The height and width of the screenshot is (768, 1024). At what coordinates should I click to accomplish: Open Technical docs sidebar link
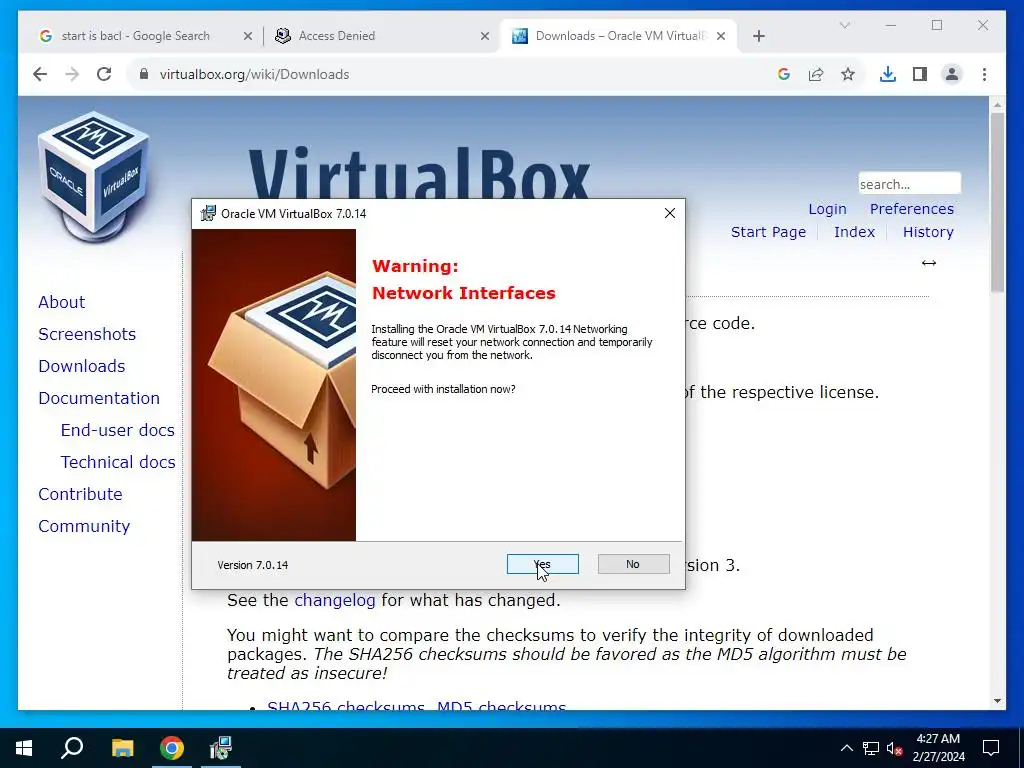tap(118, 462)
